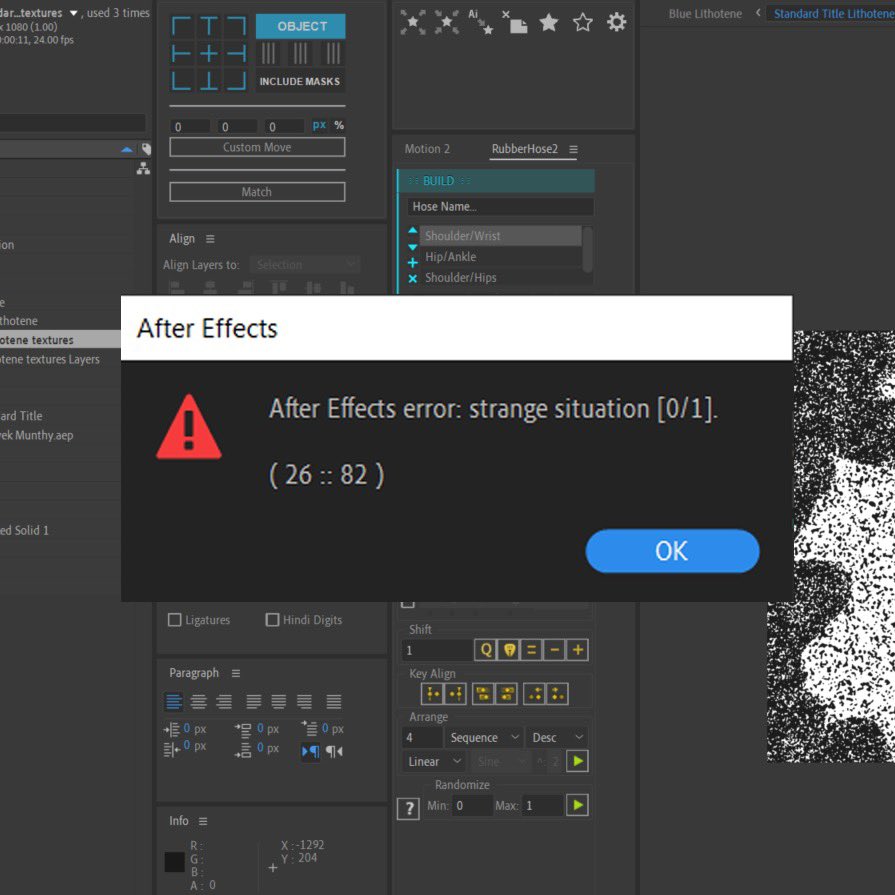Select right-to-left text direction icon

coord(334,751)
